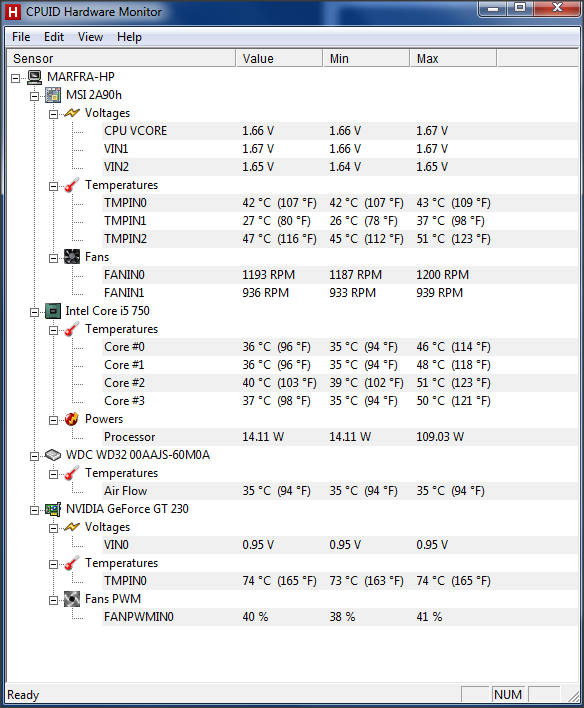This screenshot has height=708, width=584.
Task: Click the motherboard Fans icon
Action: coord(72,257)
